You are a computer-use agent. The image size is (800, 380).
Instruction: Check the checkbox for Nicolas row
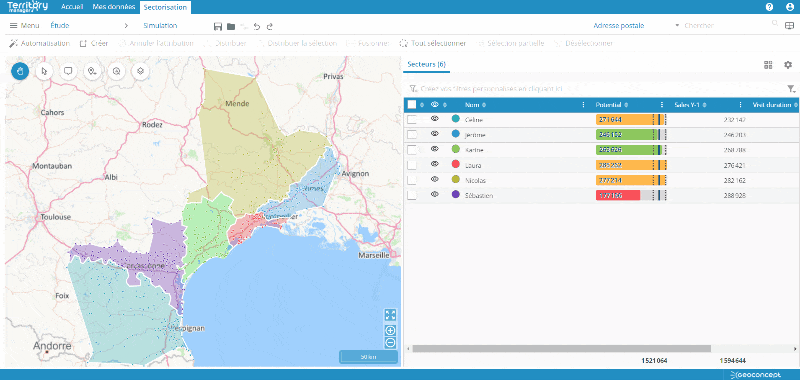[412, 180]
